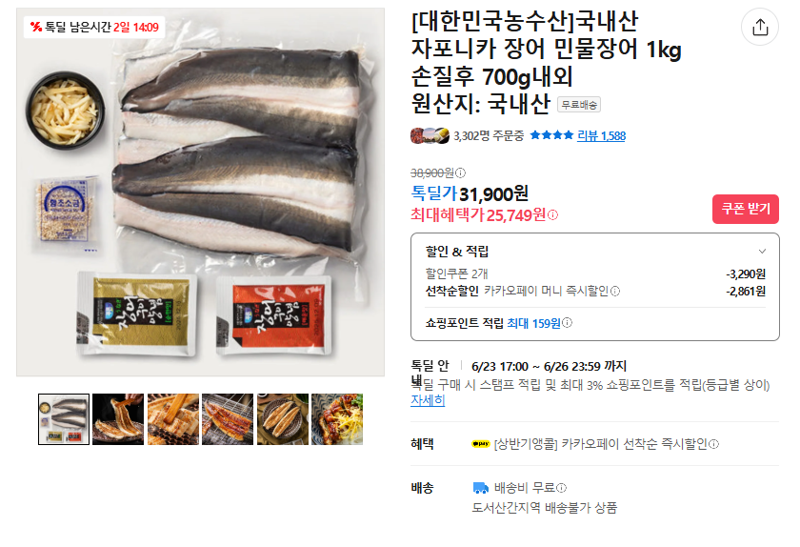This screenshot has height=547, width=800.
Task: Select the last thumbnail with garnished eel
Action: pos(337,419)
